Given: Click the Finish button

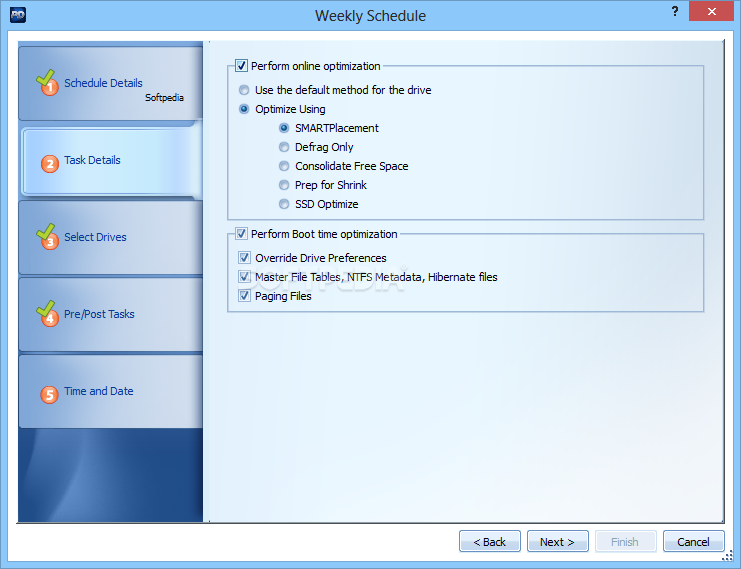Looking at the screenshot, I should click(626, 542).
